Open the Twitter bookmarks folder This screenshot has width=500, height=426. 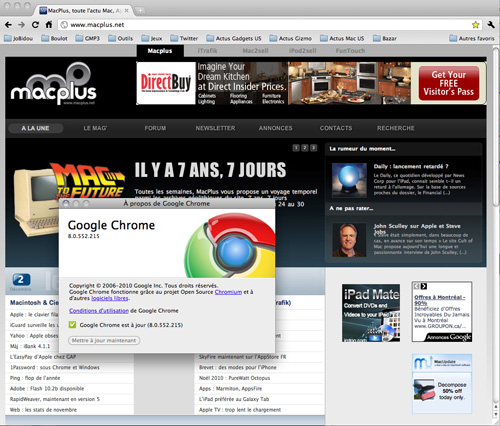[184, 38]
